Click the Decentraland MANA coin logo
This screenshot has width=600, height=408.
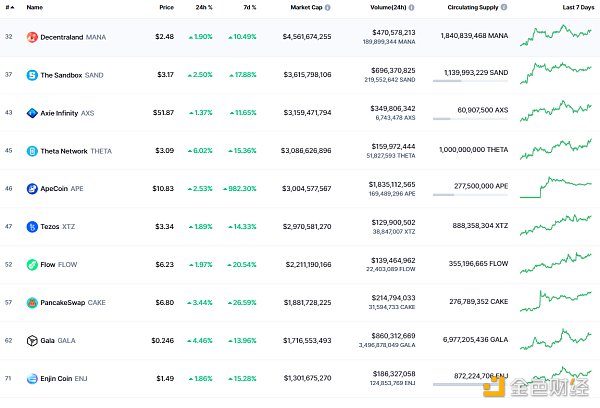coord(32,37)
